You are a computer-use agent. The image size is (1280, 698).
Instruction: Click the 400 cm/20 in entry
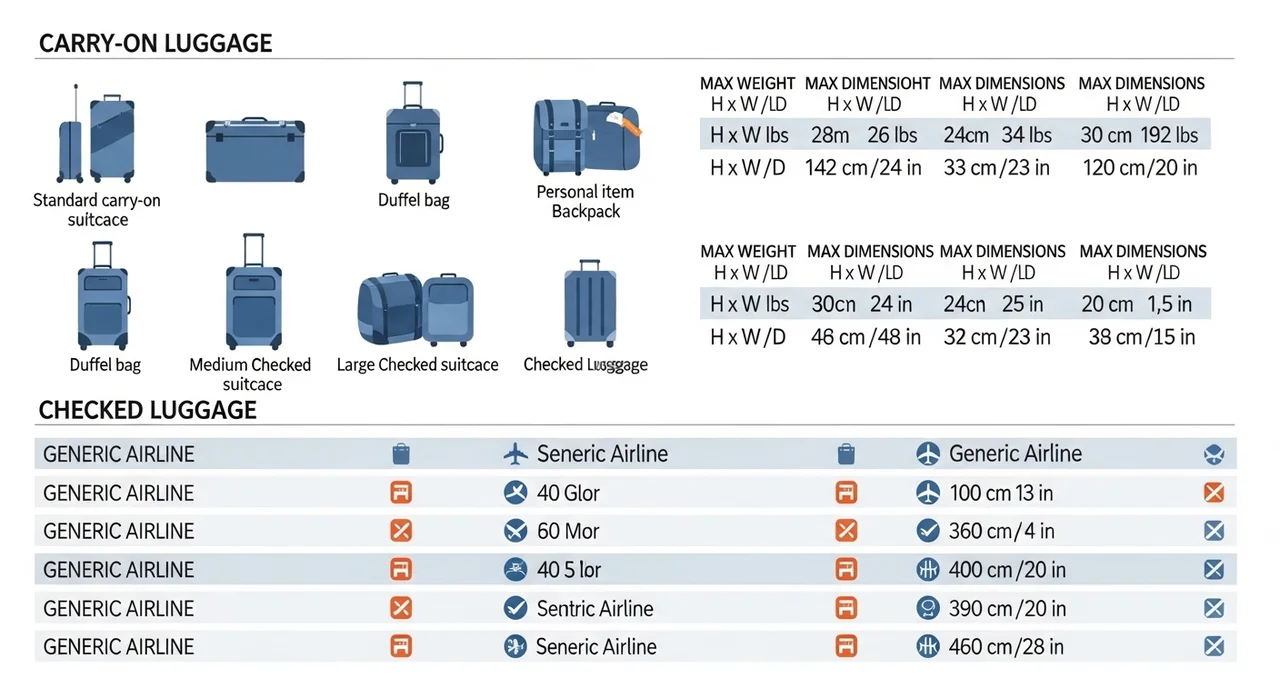coord(1007,570)
